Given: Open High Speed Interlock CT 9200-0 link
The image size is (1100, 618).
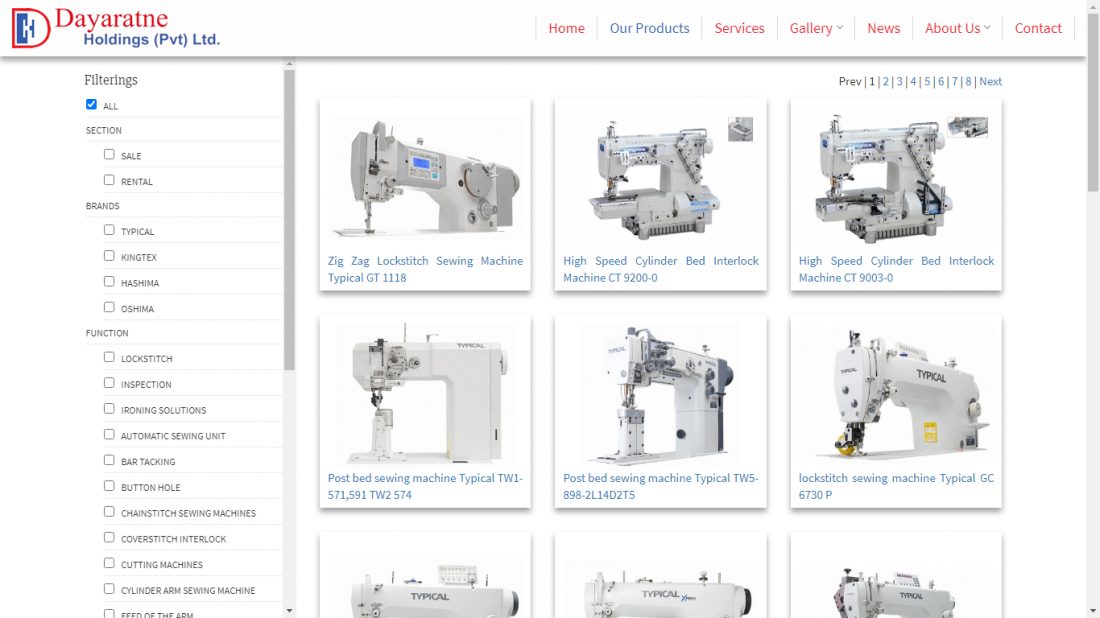Looking at the screenshot, I should [x=660, y=269].
